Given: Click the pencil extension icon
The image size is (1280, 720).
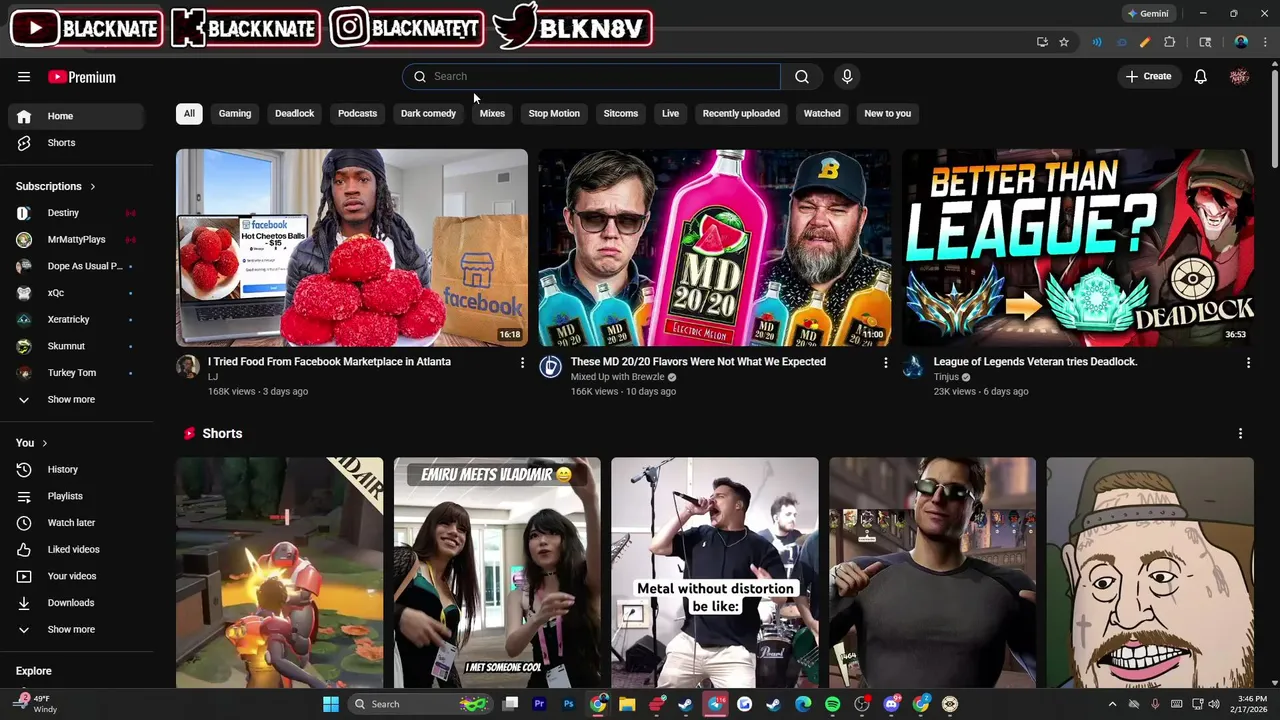Looking at the screenshot, I should (x=1145, y=42).
